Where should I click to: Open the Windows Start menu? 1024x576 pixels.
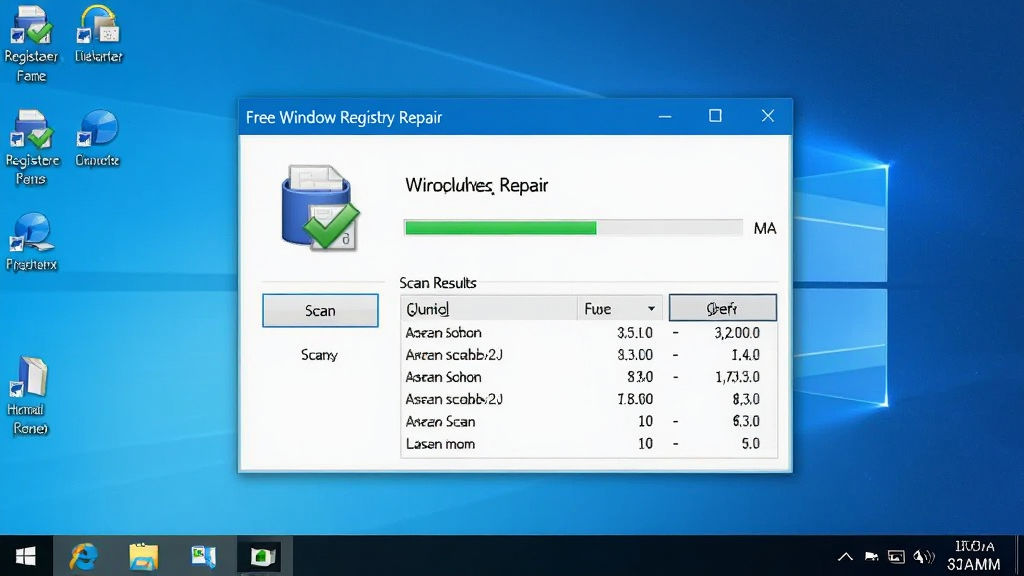pos(25,556)
